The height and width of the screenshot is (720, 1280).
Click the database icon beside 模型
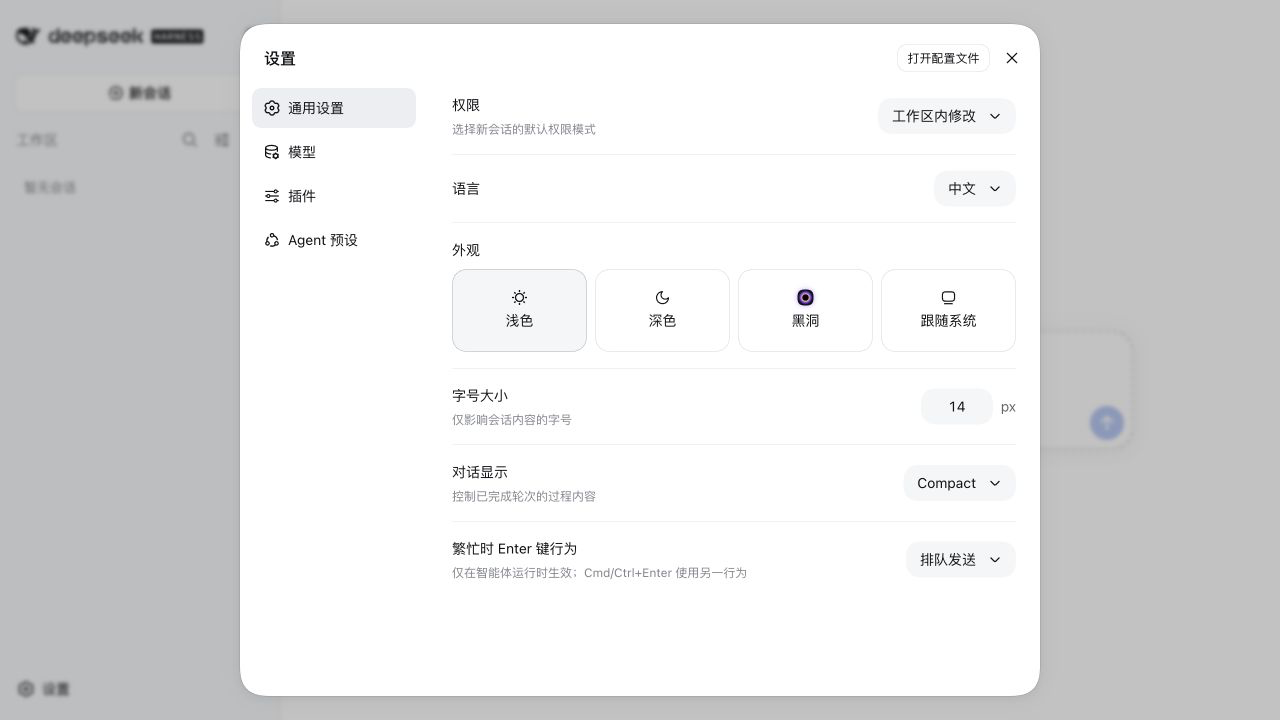272,152
